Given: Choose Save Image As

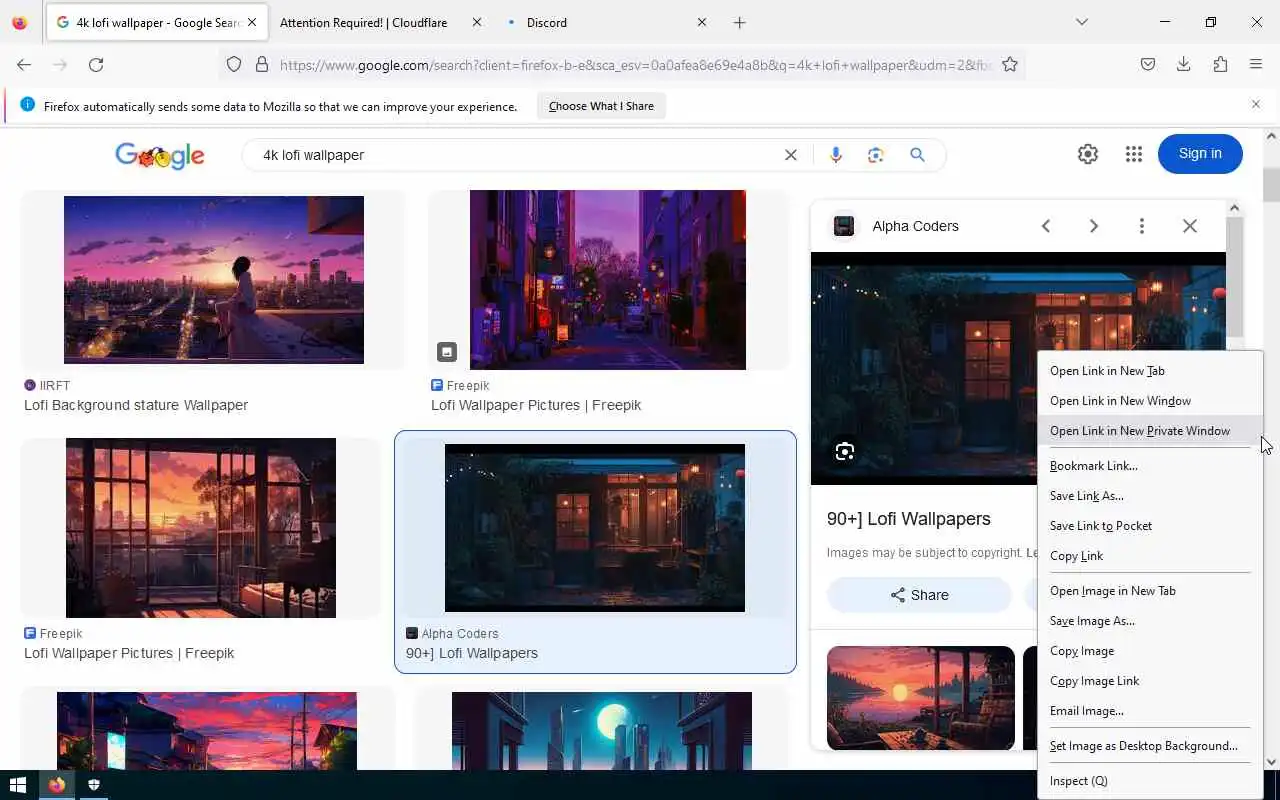Looking at the screenshot, I should pos(1150,621).
